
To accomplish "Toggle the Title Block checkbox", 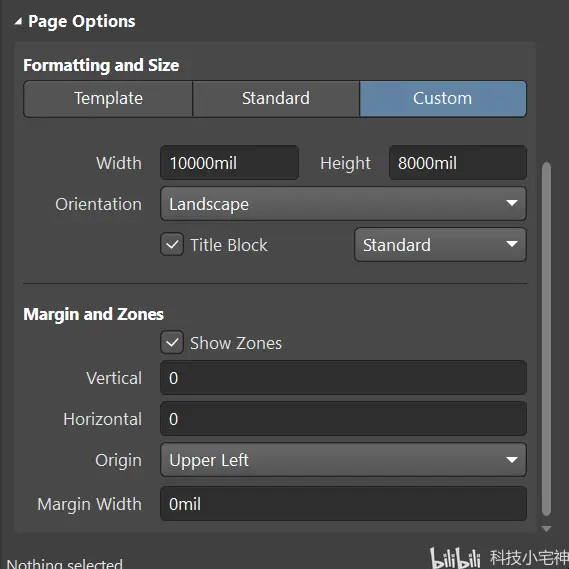I will [x=172, y=244].
